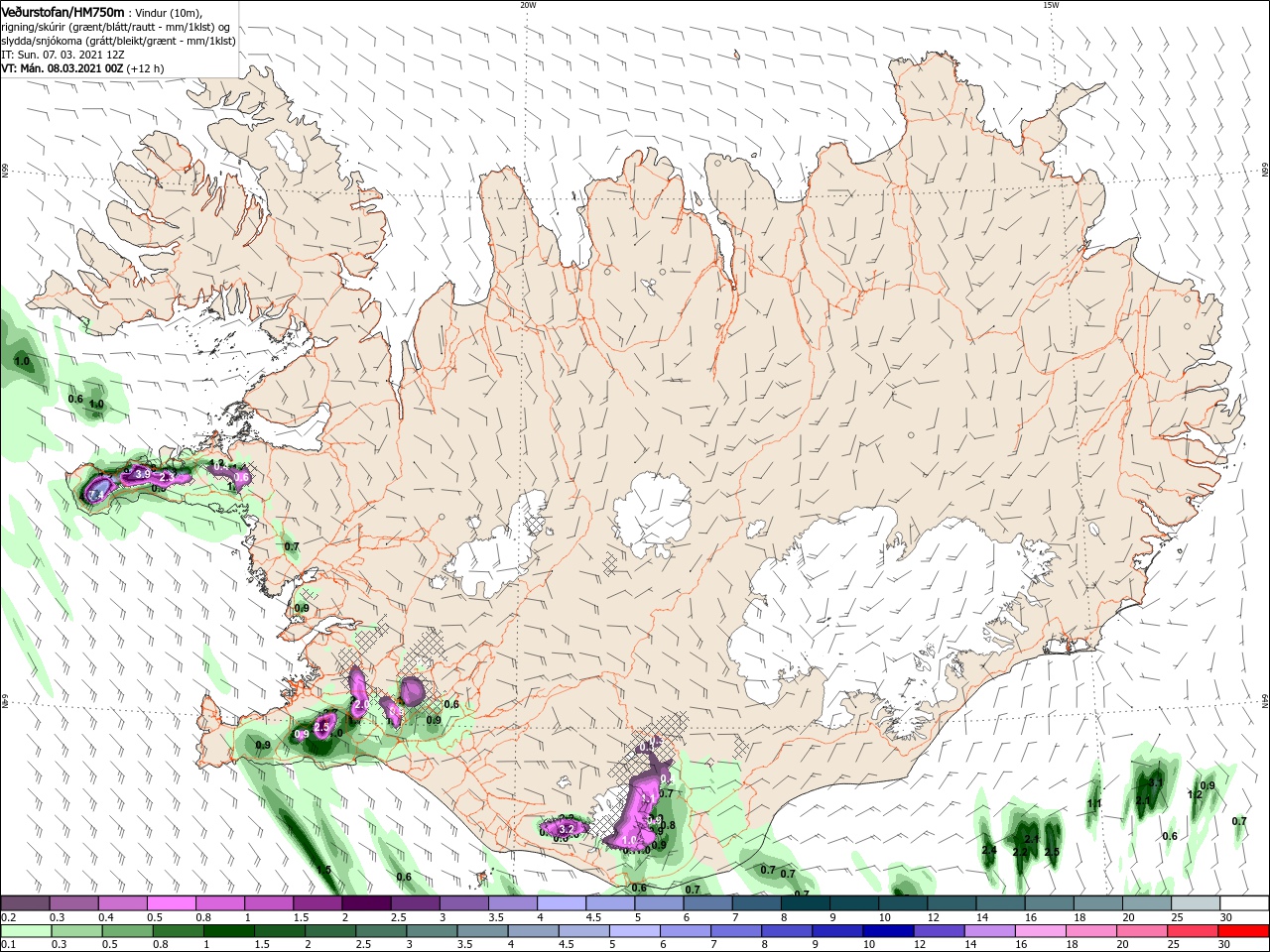Pick the grey-blue 3.5–4 swatch in the bottom legend row

[x=483, y=931]
